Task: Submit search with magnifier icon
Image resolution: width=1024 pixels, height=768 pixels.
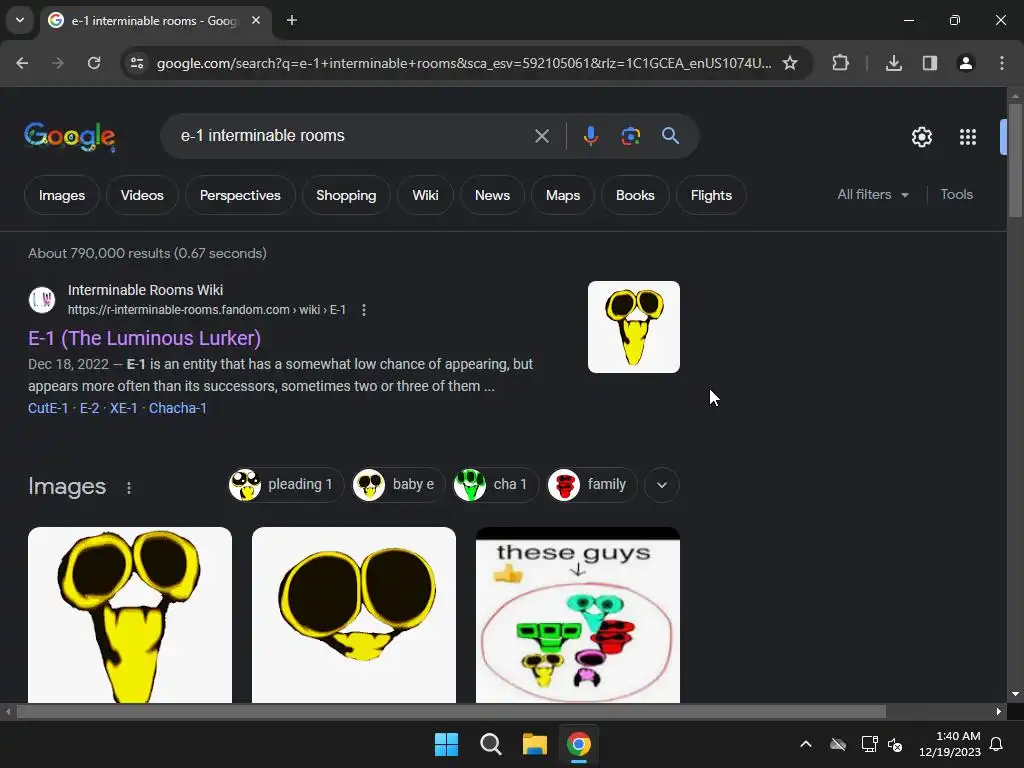Action: pos(670,136)
